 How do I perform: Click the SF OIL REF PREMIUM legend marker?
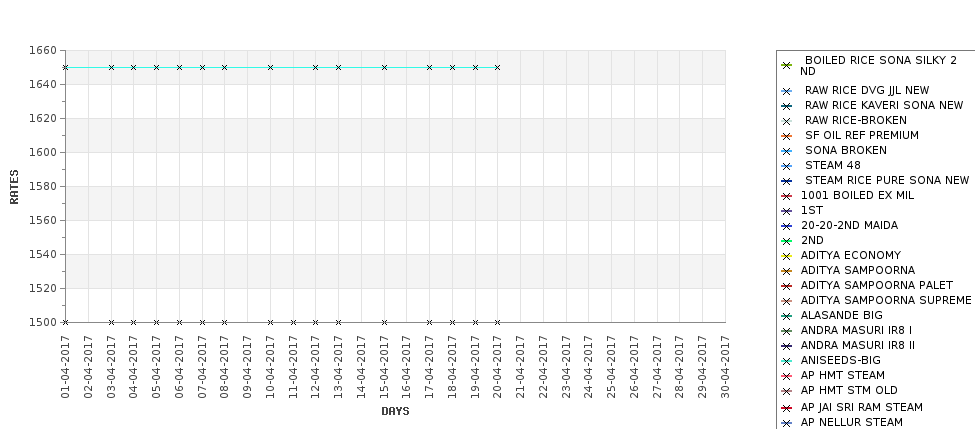tap(787, 136)
